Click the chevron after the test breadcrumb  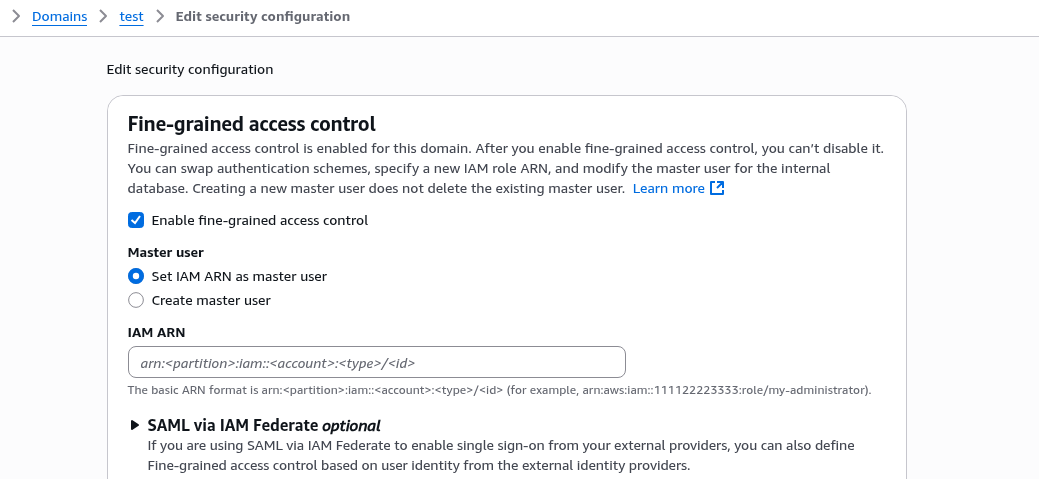[160, 17]
